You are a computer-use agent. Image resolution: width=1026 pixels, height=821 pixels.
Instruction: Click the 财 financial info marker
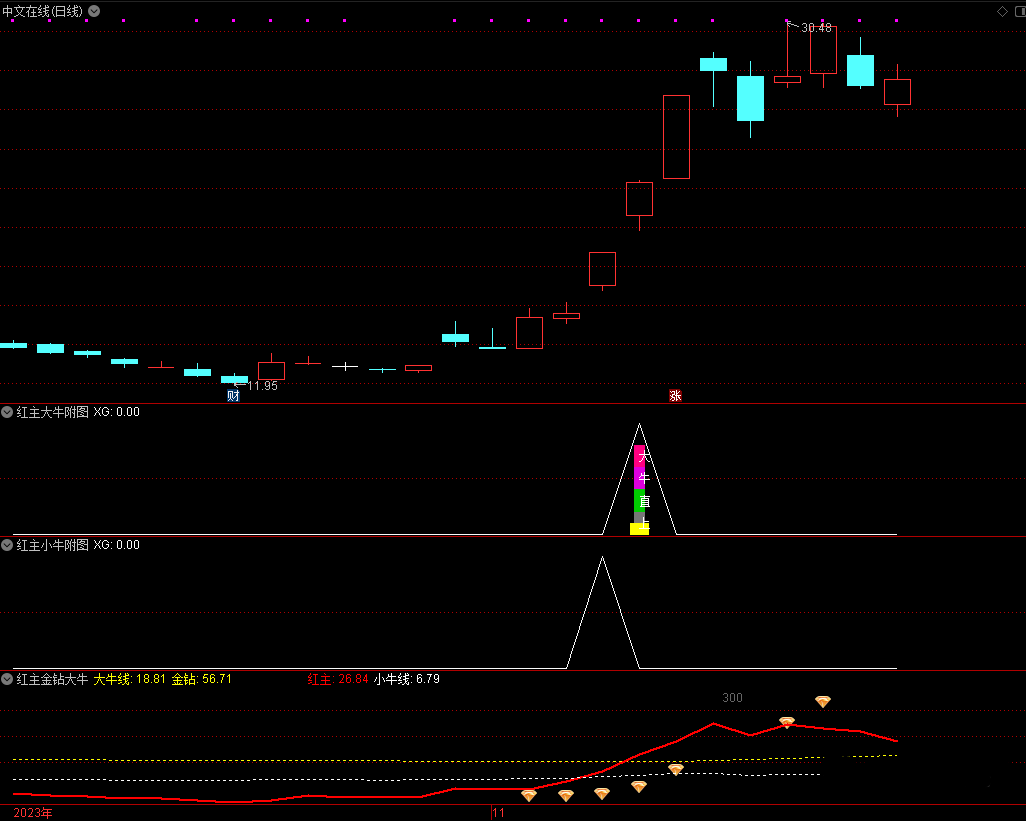coord(233,396)
